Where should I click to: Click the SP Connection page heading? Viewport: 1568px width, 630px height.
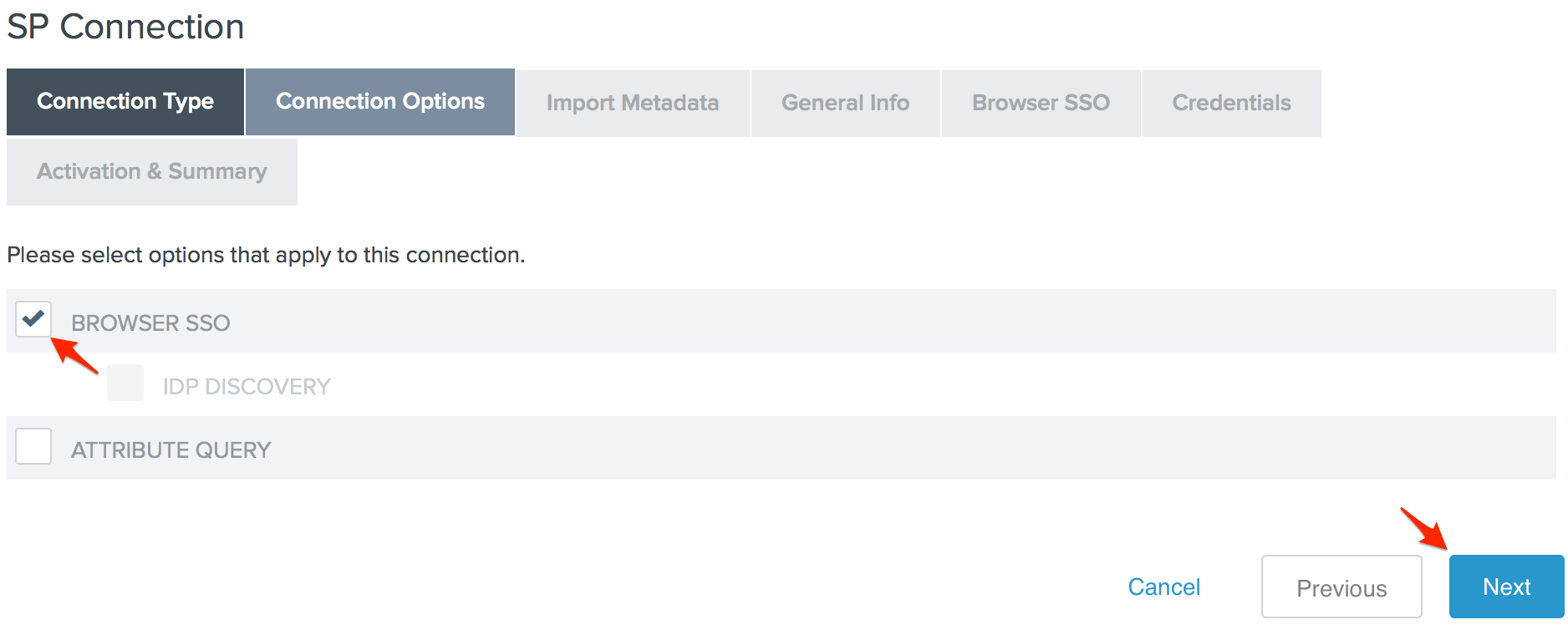pos(125,27)
